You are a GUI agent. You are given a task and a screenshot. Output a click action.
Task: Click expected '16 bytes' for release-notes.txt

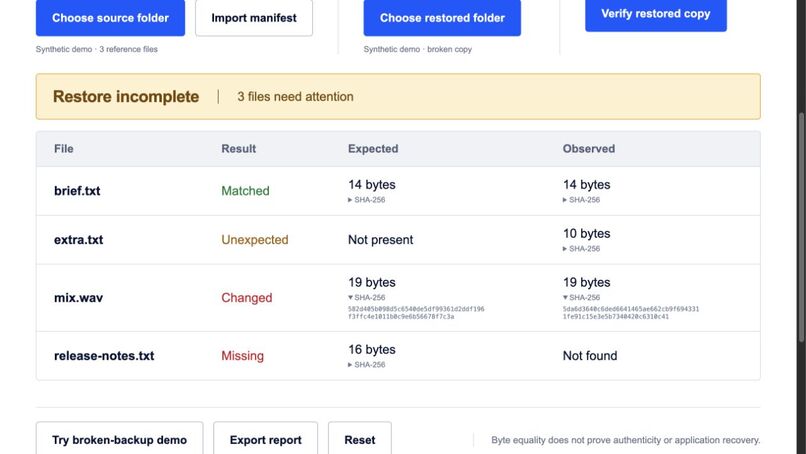(372, 350)
